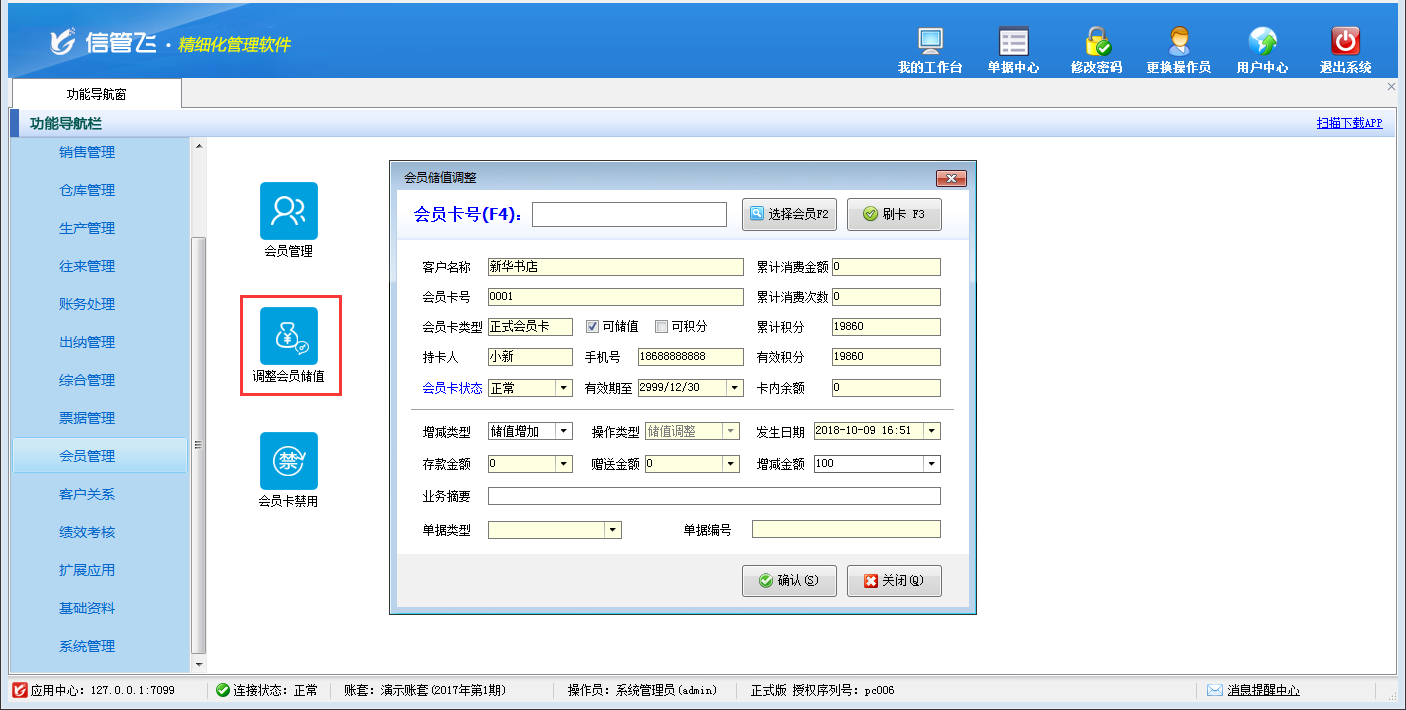Open the 会员卡状态 dropdown list
This screenshot has height=710, width=1406.
click(x=564, y=388)
